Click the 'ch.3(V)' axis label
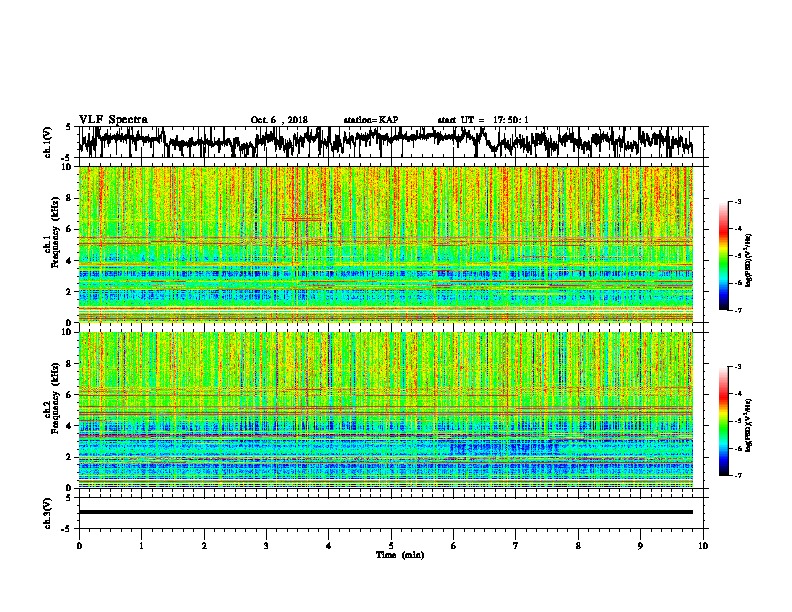792x612 pixels. 48,513
